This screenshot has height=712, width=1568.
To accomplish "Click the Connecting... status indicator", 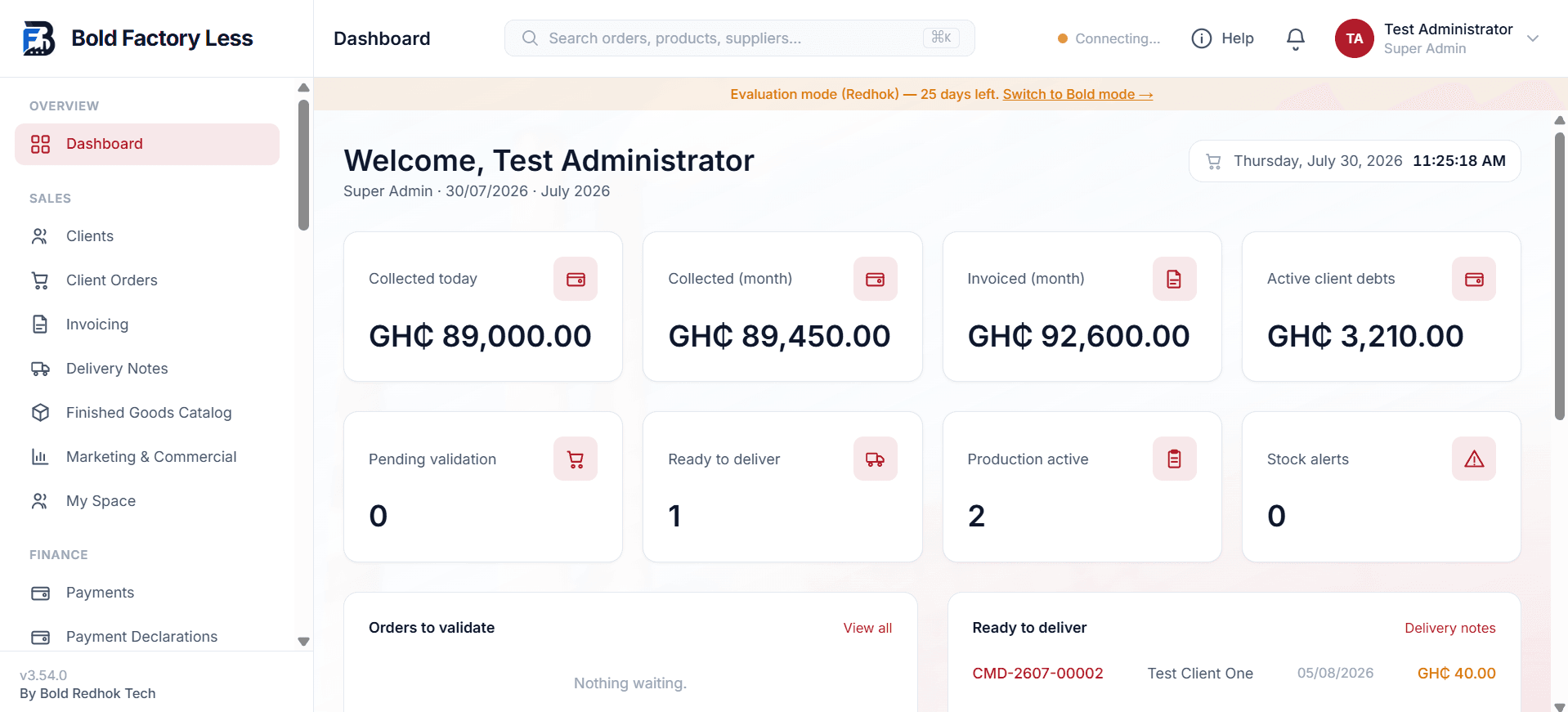I will click(x=1109, y=38).
